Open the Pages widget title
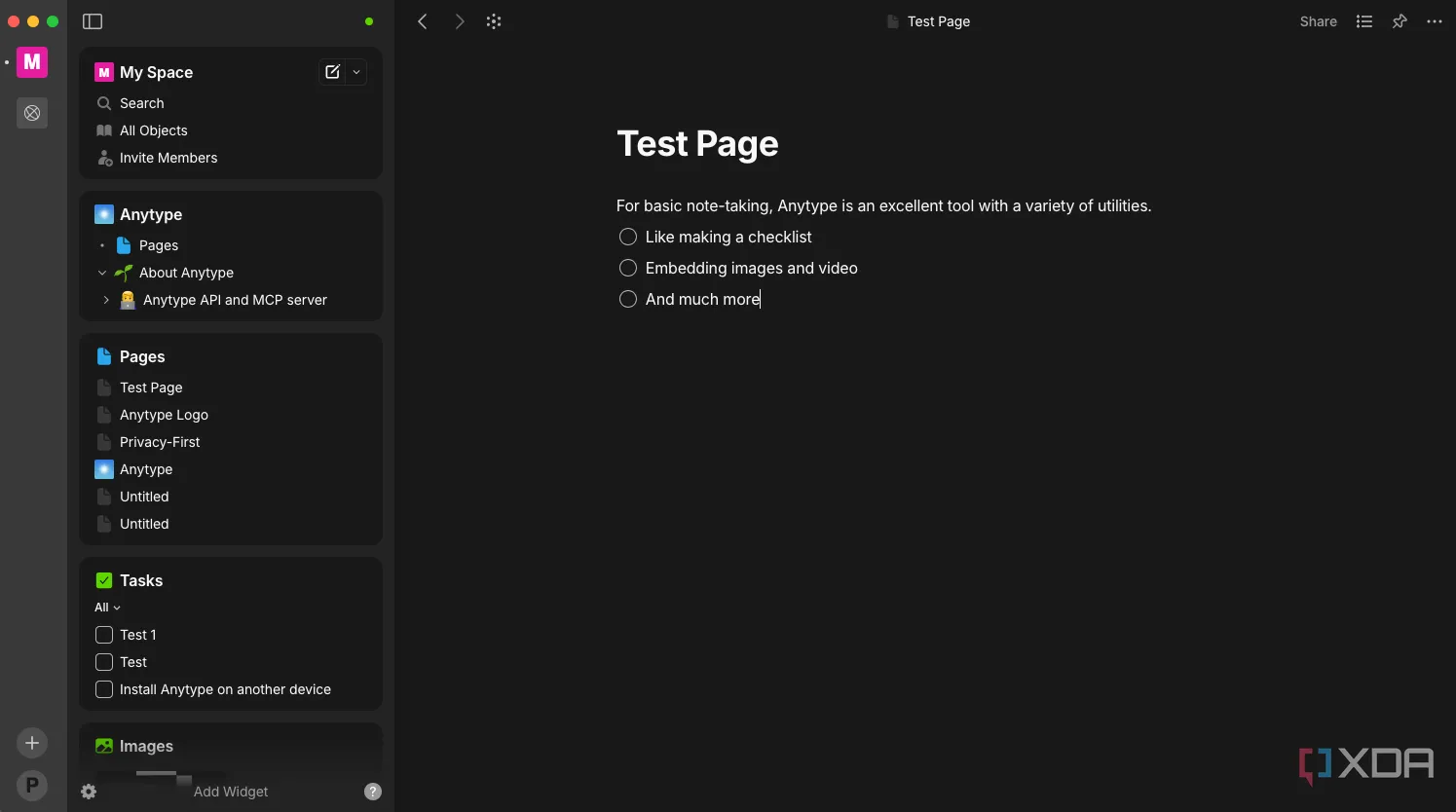This screenshot has height=812, width=1456. click(x=142, y=356)
